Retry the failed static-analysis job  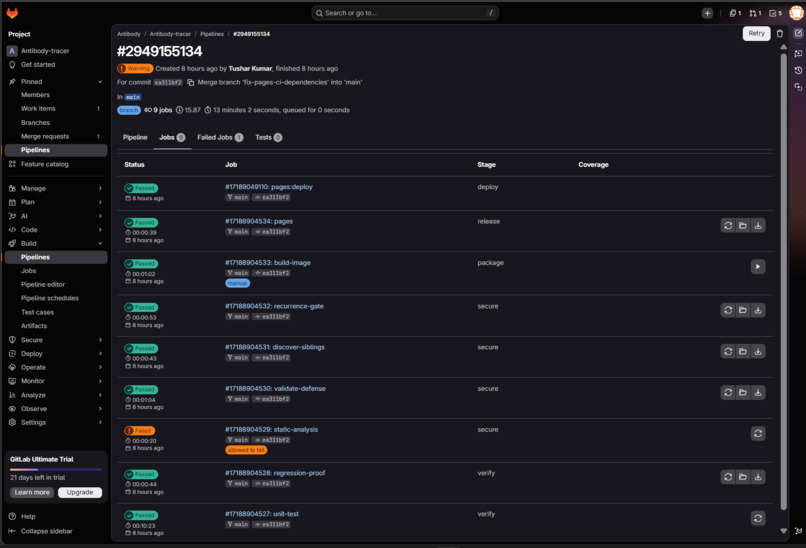click(758, 433)
